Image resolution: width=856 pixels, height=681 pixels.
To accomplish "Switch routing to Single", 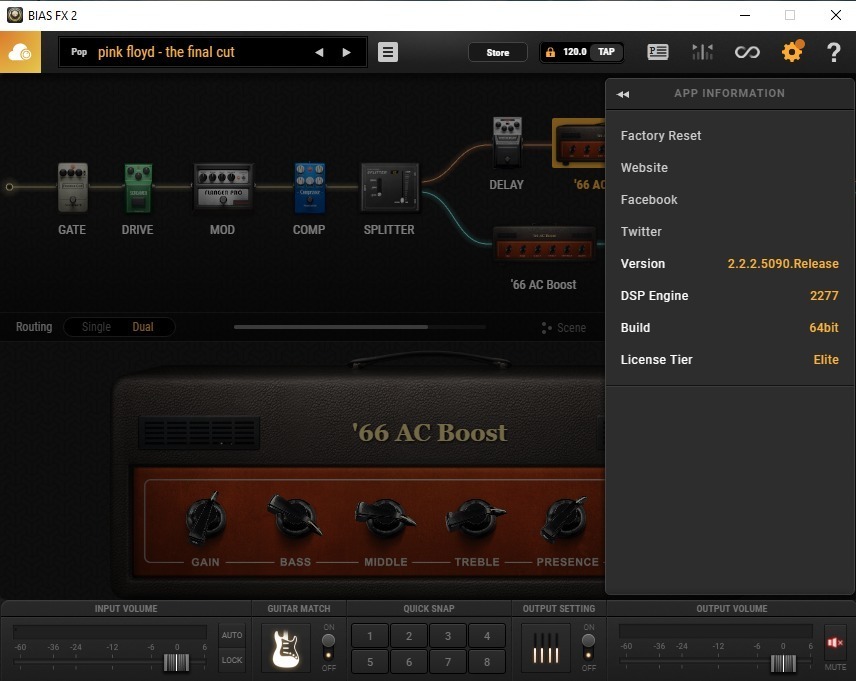I will click(x=96, y=327).
